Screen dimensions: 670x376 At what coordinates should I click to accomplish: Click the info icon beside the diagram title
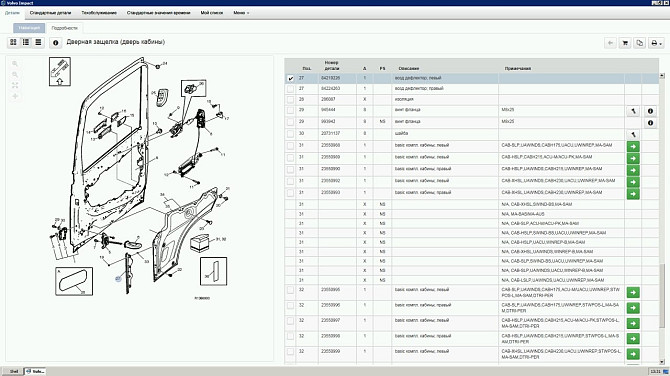pyautogui.click(x=56, y=43)
